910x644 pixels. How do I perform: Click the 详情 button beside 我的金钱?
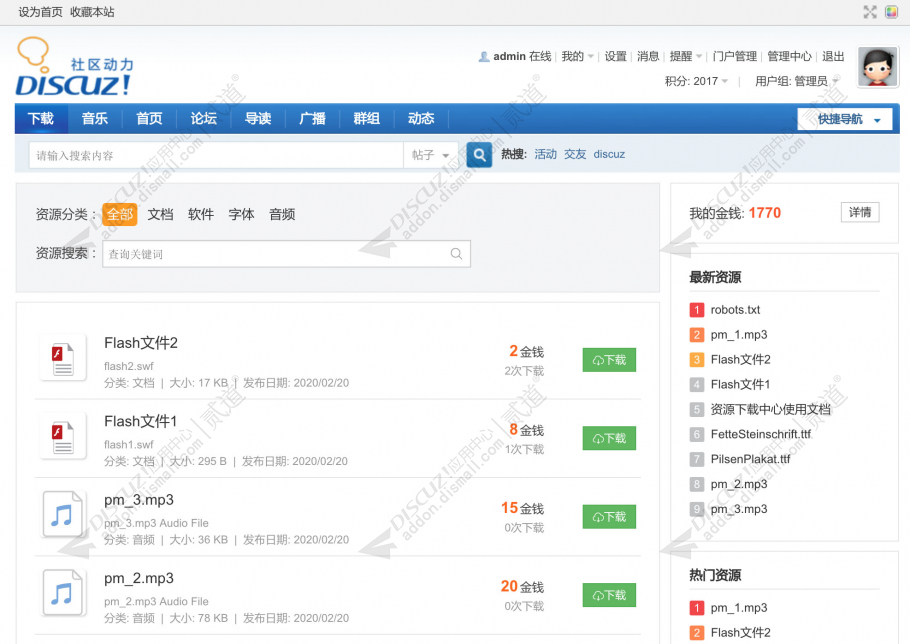point(860,212)
